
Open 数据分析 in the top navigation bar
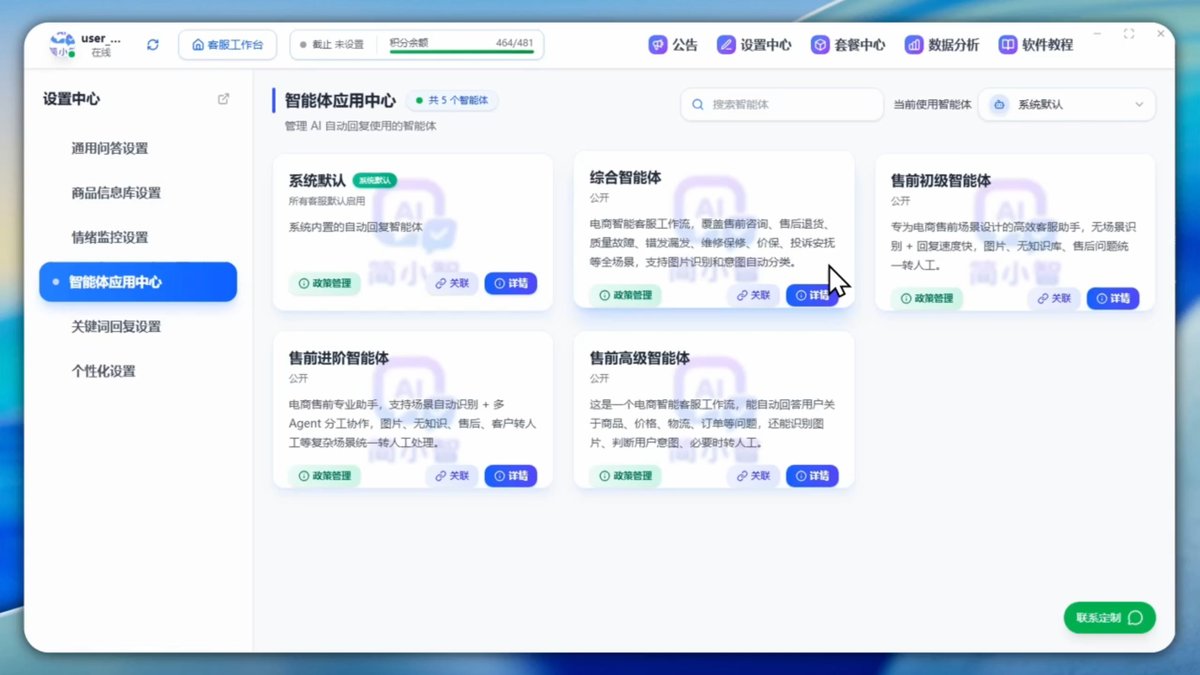point(942,45)
